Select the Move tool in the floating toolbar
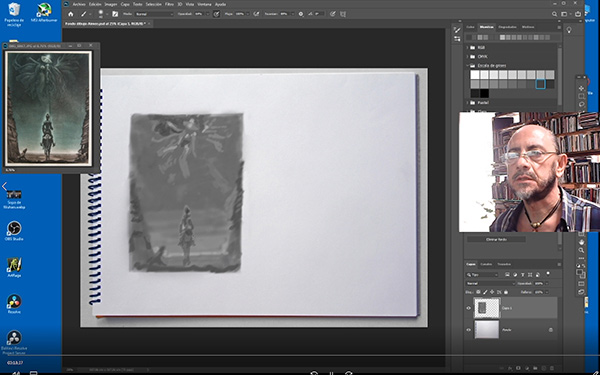This screenshot has height=375, width=600. pyautogui.click(x=581, y=88)
